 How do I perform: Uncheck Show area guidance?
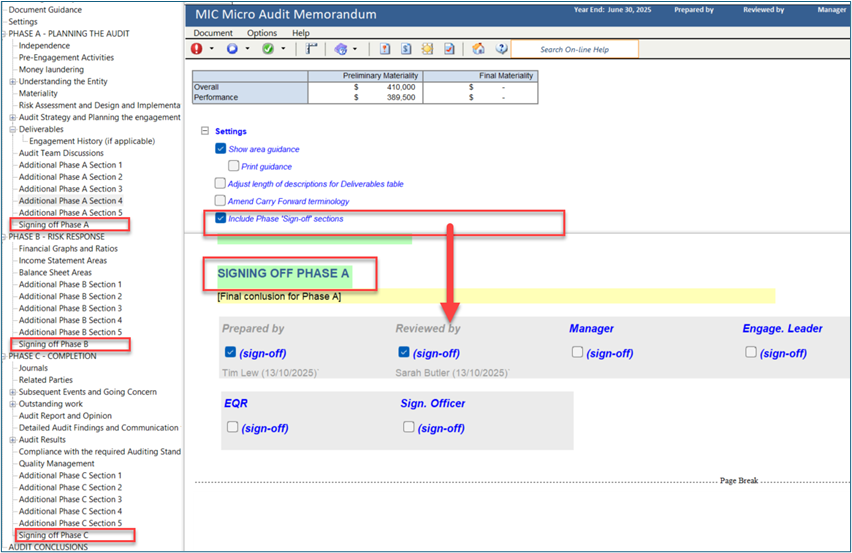tap(221, 148)
